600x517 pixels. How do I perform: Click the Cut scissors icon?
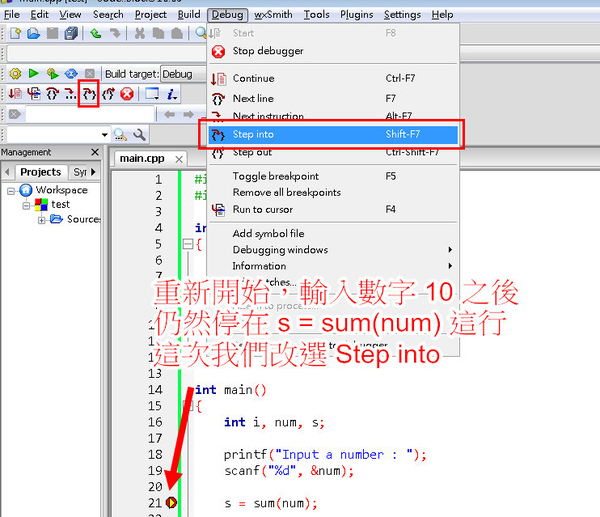[x=140, y=34]
